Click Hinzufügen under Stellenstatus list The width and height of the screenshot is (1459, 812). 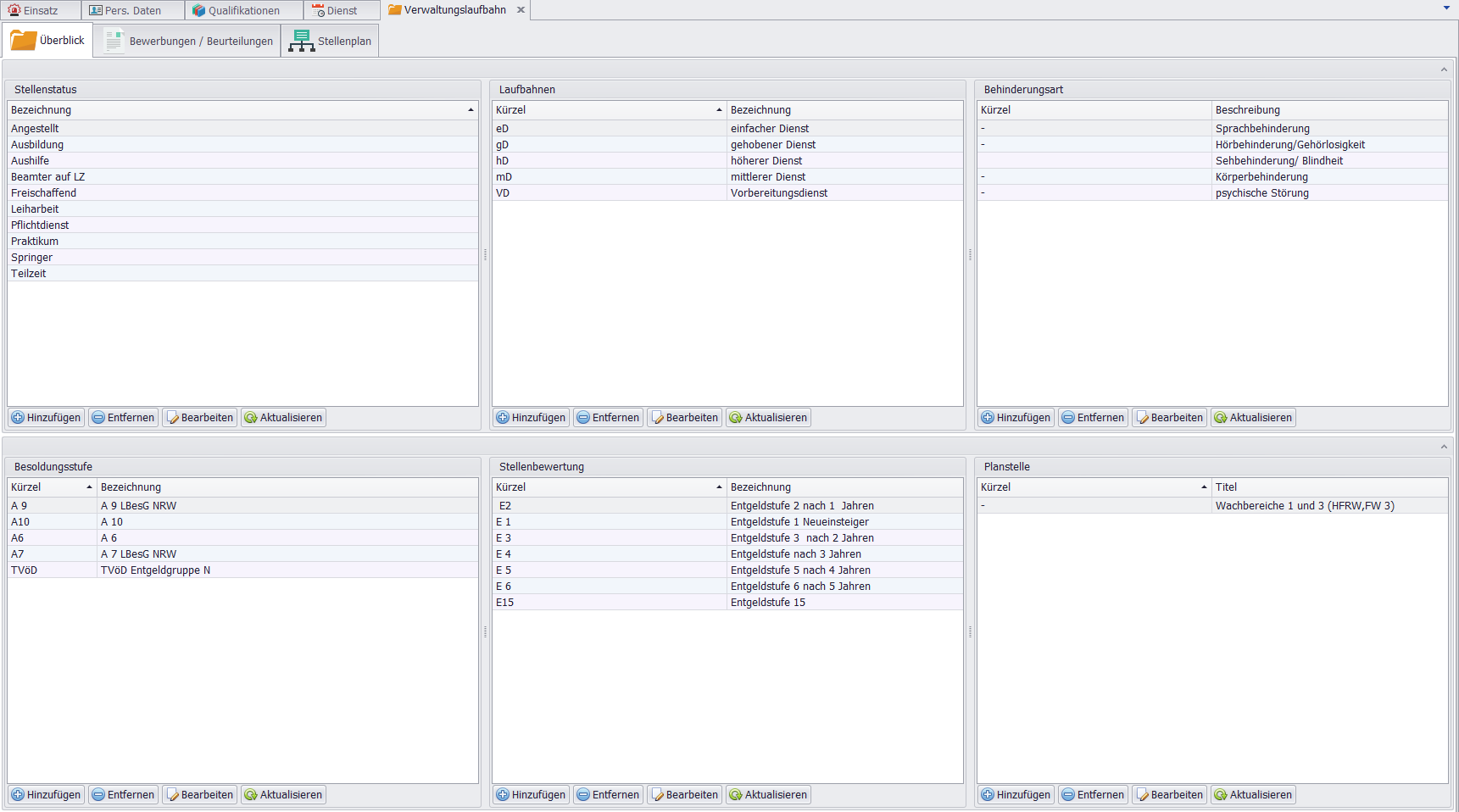[47, 418]
